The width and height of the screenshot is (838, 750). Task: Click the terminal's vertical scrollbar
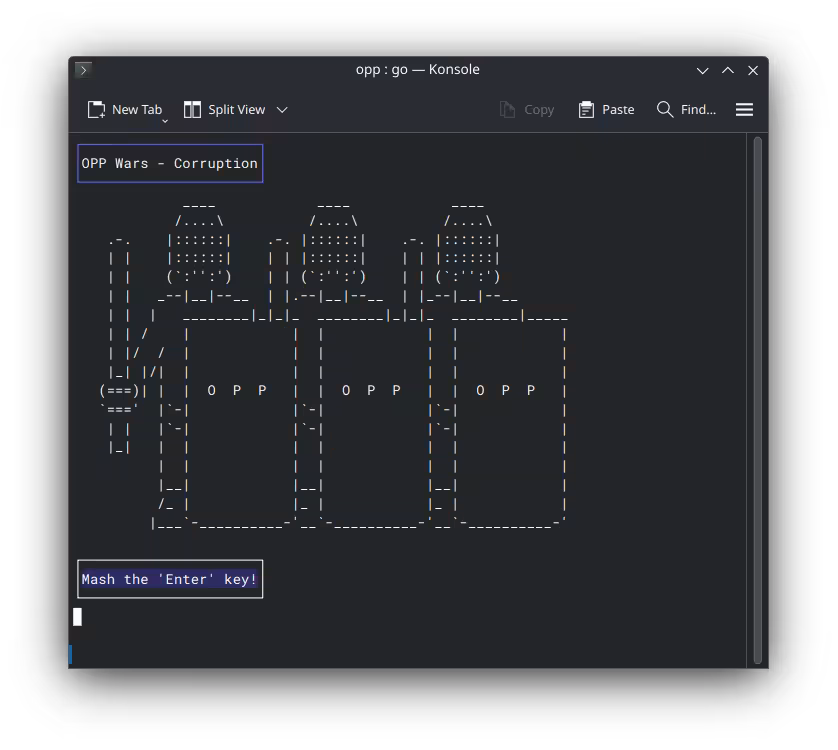pos(758,400)
